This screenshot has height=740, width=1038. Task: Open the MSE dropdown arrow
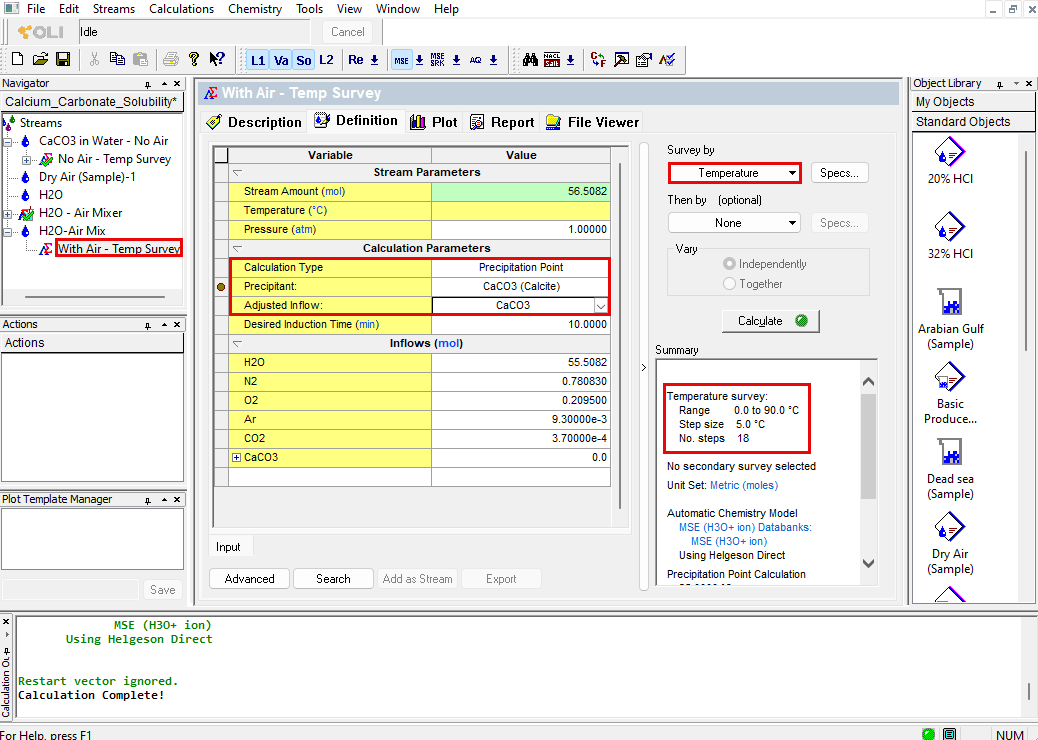419,60
